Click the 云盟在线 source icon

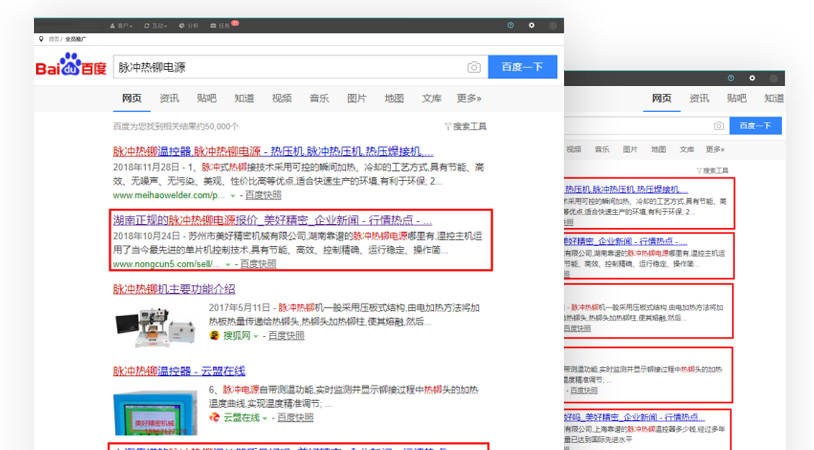pos(214,418)
